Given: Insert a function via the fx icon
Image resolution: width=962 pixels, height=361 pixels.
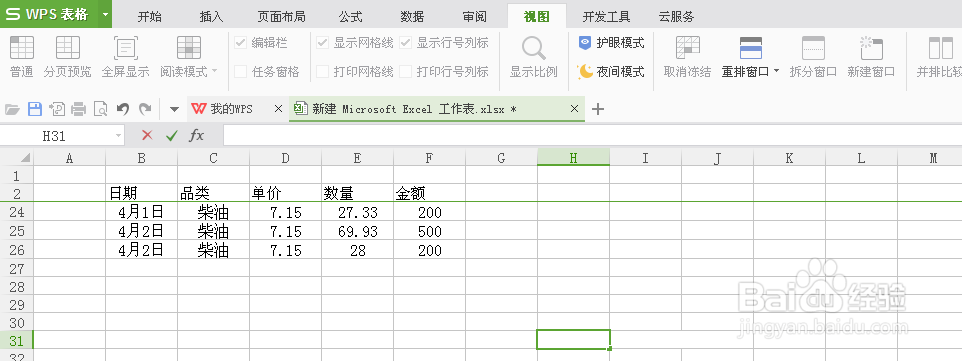Looking at the screenshot, I should pos(196,136).
